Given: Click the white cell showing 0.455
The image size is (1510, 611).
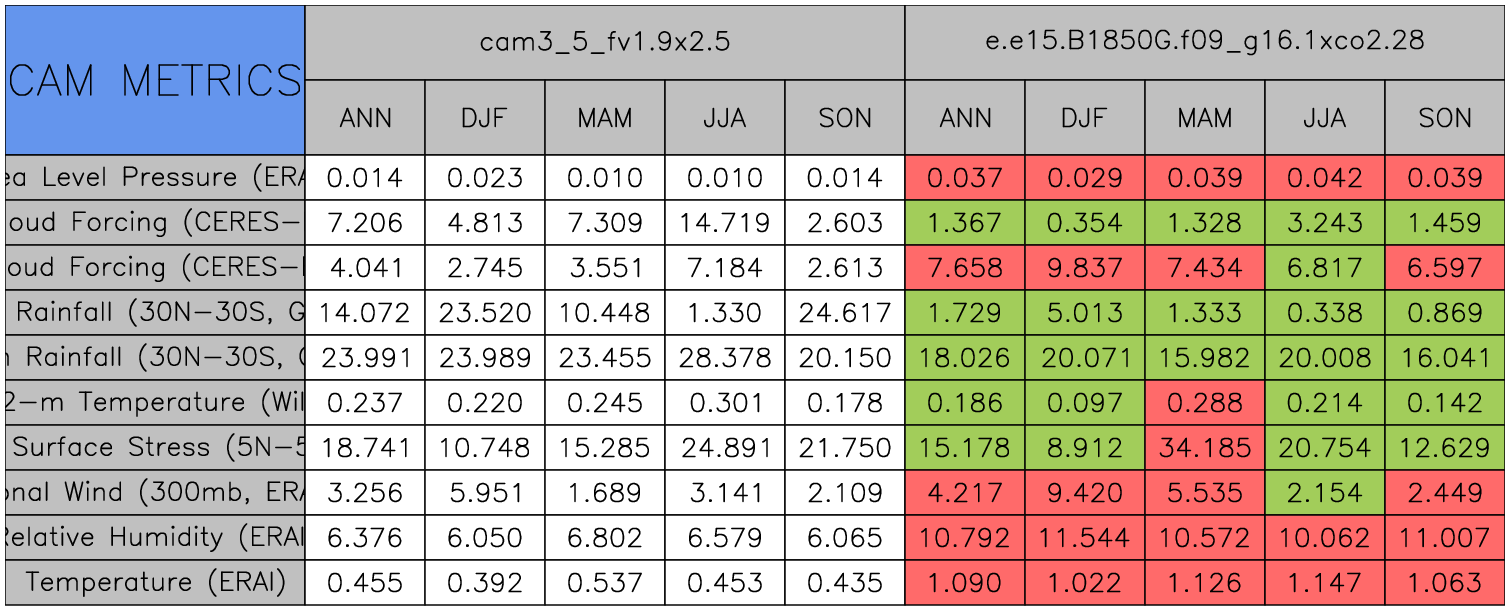Looking at the screenshot, I should tap(365, 582).
